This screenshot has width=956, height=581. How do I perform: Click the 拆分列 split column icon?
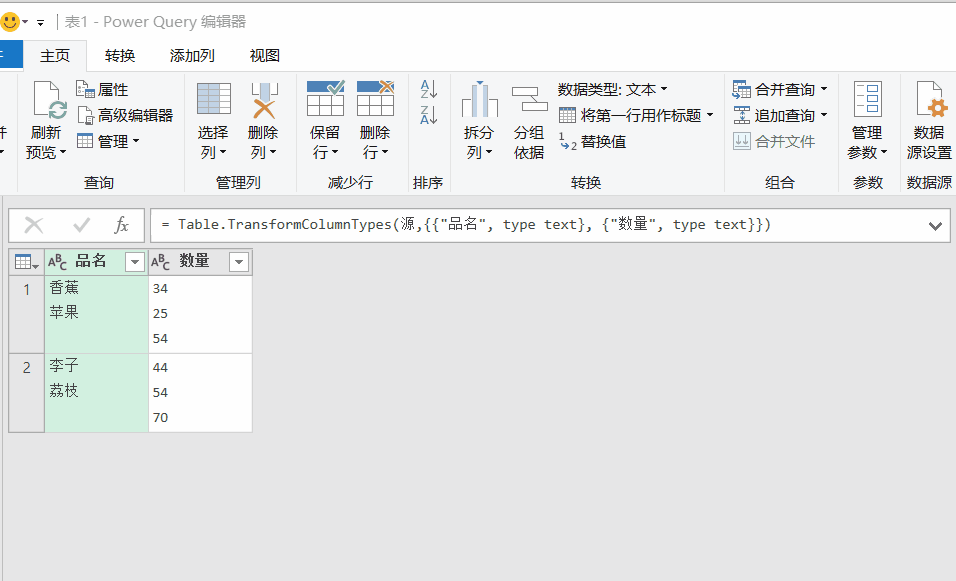[479, 99]
